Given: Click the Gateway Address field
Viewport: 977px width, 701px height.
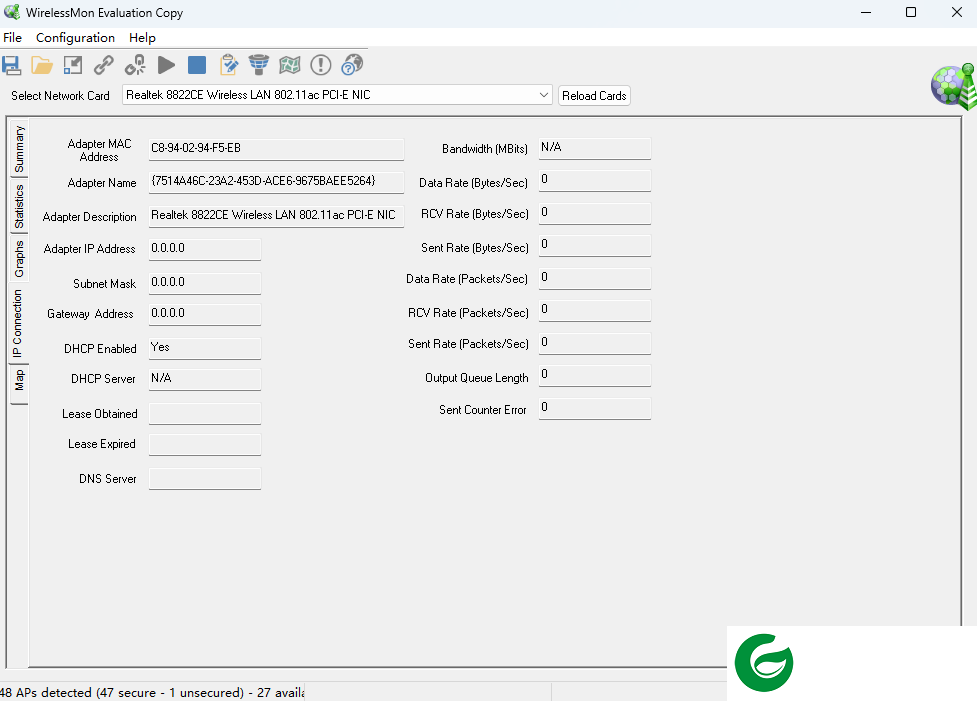Looking at the screenshot, I should coord(204,314).
